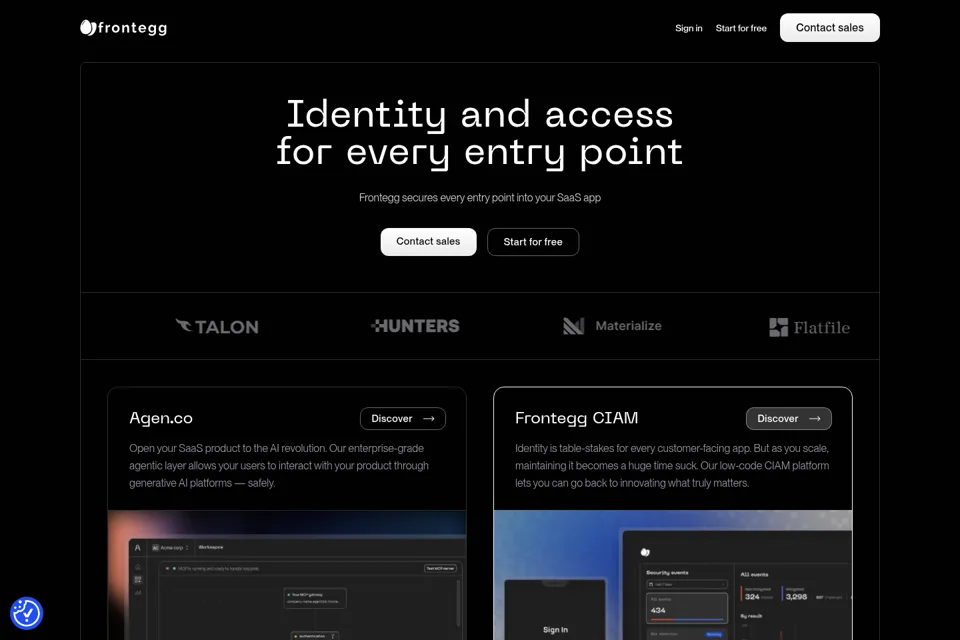960x640 pixels.
Task: Click the 'Frontegg secures every entry point' subtitle
Action: tap(479, 198)
